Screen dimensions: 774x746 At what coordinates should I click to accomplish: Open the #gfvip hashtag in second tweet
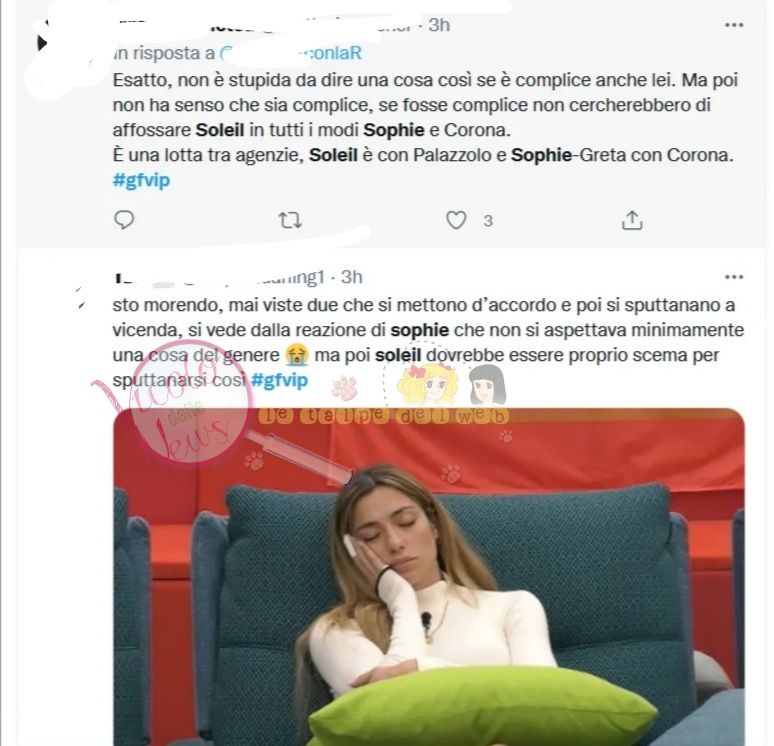click(279, 380)
